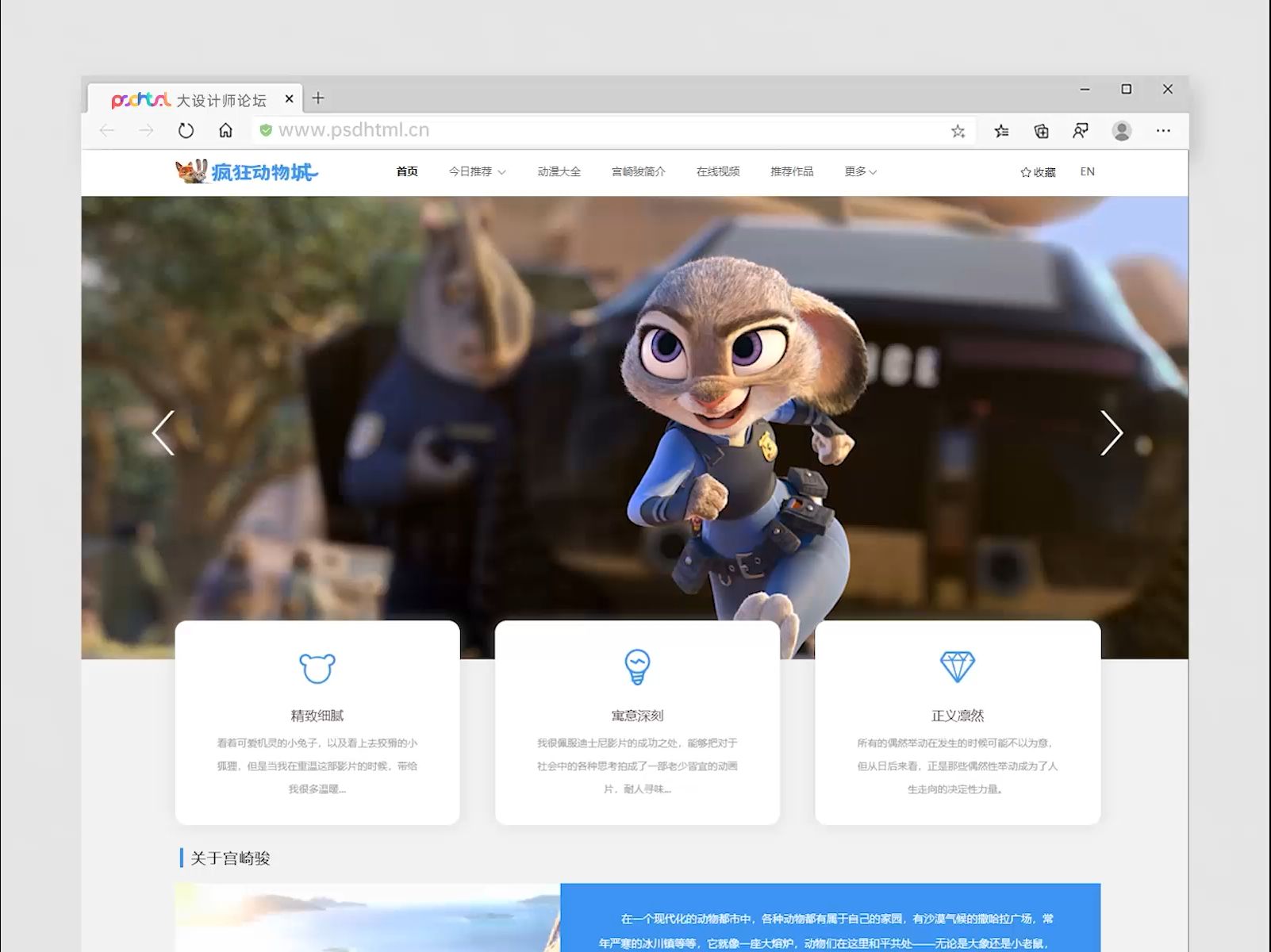1271x952 pixels.
Task: Click the 正义凛然 card title
Action: click(x=958, y=716)
